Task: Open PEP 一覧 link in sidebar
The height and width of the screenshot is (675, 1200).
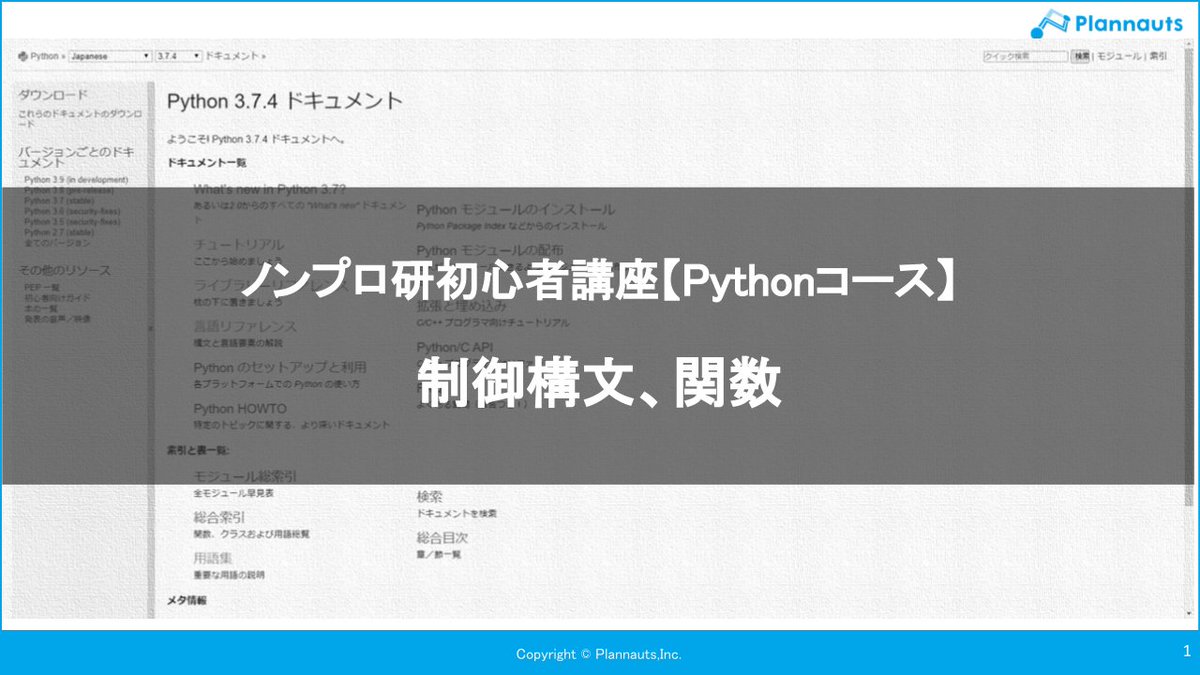Action: 41,287
